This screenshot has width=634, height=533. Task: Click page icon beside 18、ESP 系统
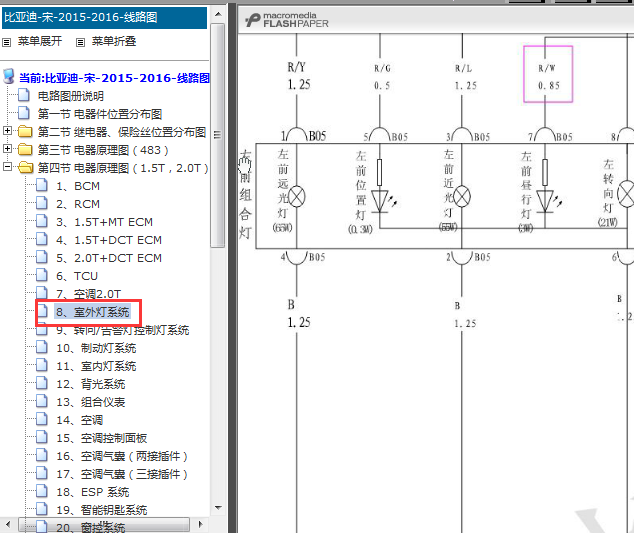(x=42, y=491)
